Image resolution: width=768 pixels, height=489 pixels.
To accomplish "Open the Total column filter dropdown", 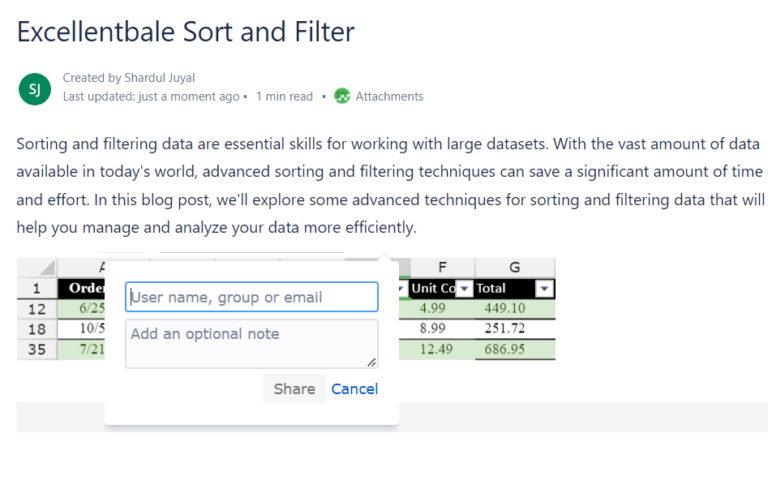I will (x=544, y=289).
